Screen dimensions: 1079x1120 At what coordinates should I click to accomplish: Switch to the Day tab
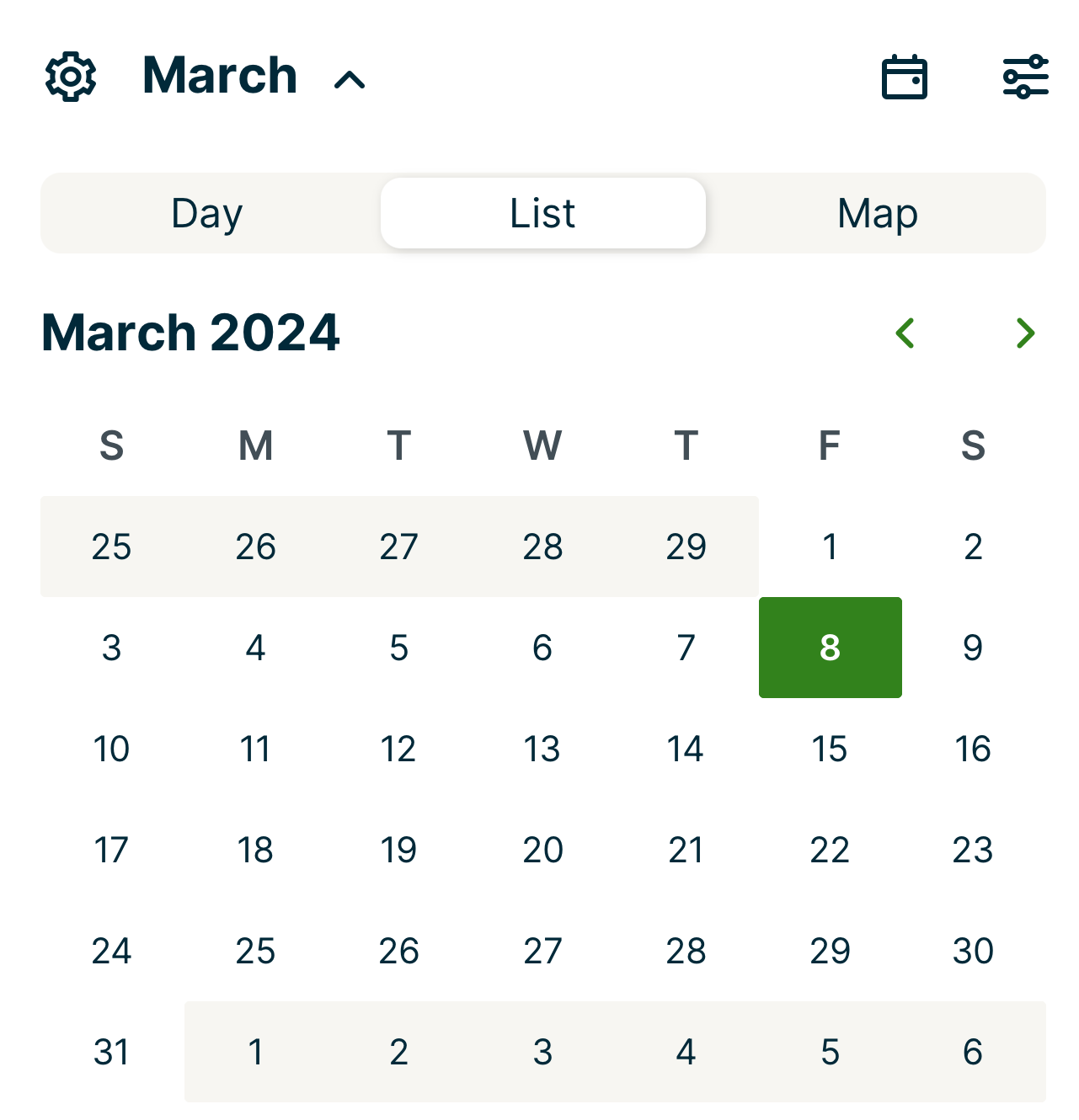(206, 213)
